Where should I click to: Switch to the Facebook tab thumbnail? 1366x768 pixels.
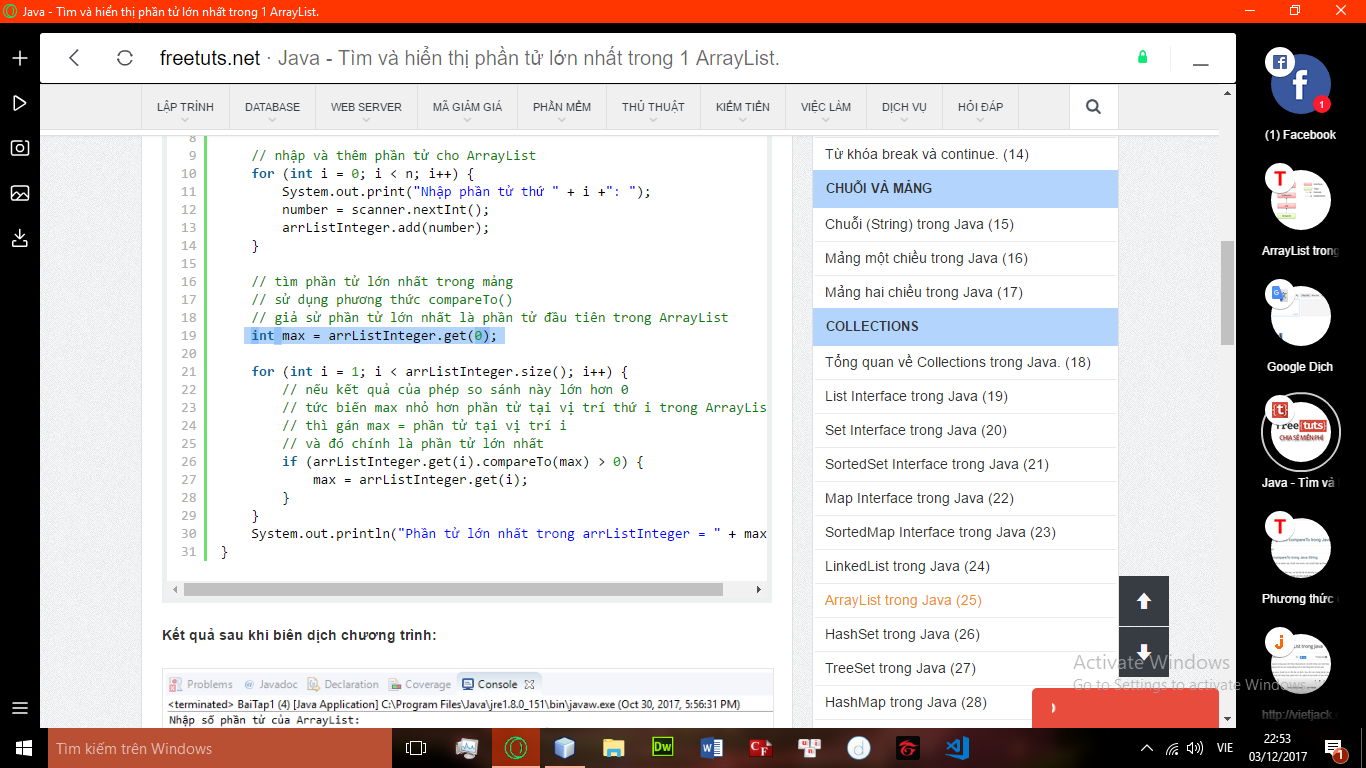pos(1300,85)
